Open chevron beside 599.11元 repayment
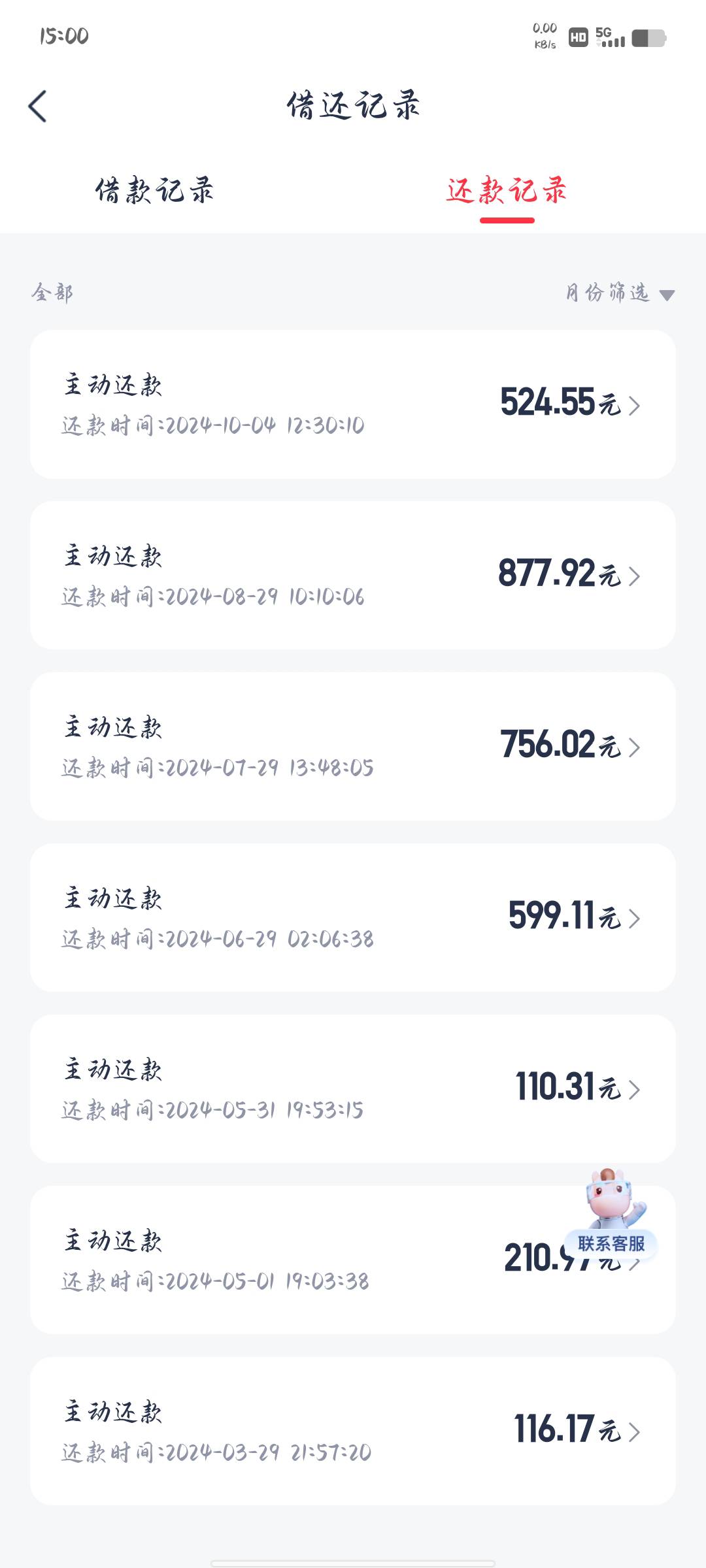 (634, 919)
